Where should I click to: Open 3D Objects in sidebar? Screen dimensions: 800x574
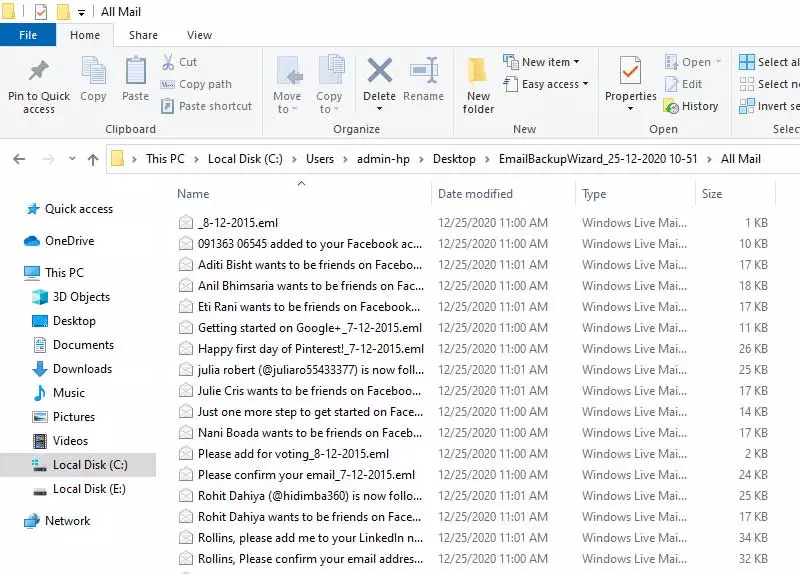pyautogui.click(x=71, y=296)
